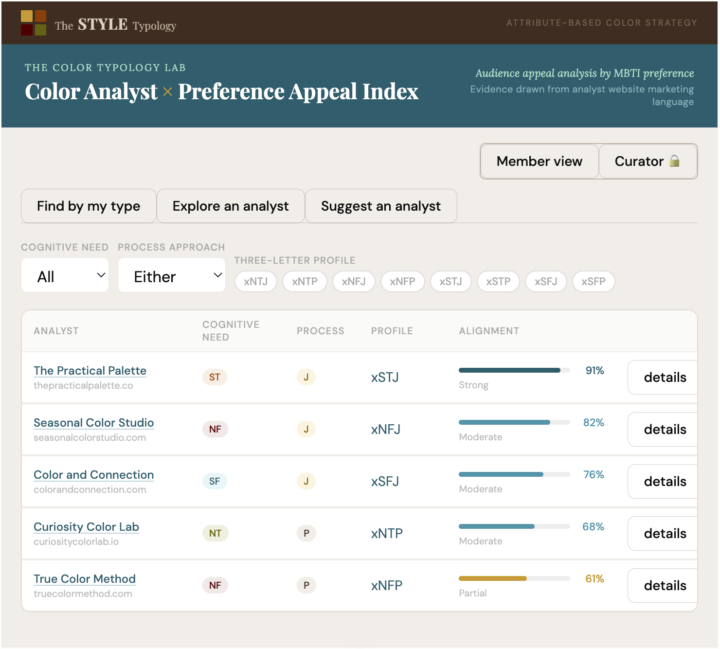
Task: Toggle the xSFP profile chip
Action: tap(594, 281)
